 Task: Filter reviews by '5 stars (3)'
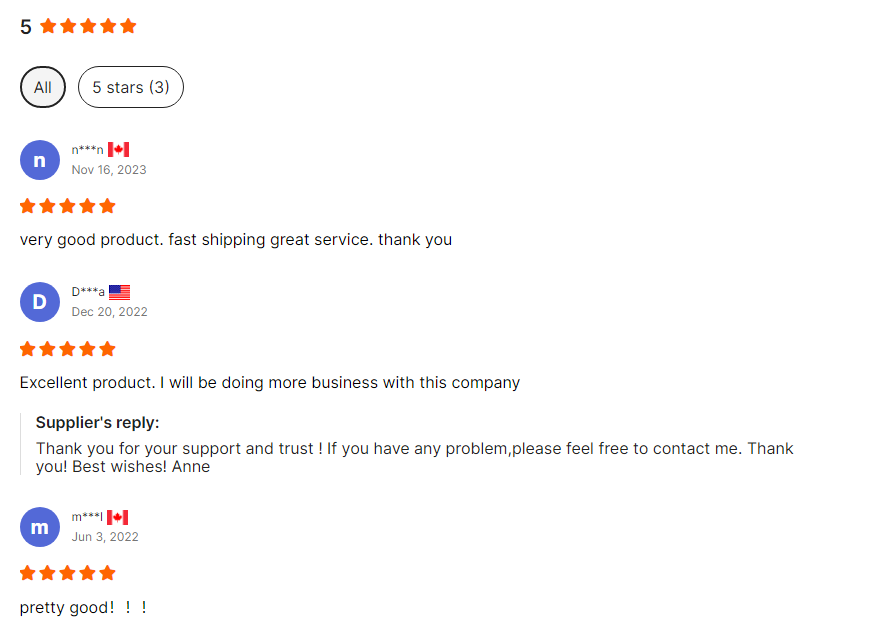(131, 87)
